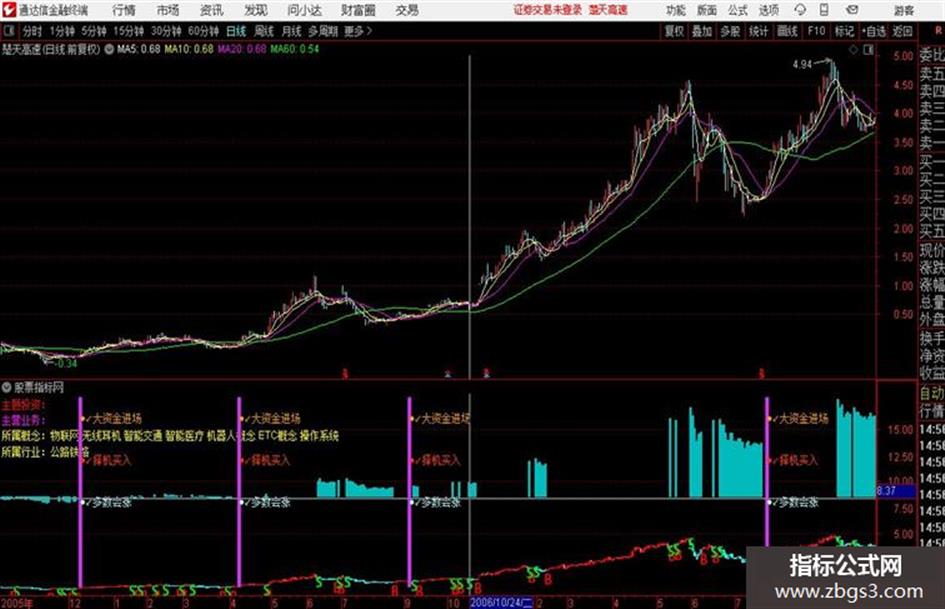This screenshot has height=609, width=945.
Task: Switch to the 1分钟 period tab
Action: point(61,31)
